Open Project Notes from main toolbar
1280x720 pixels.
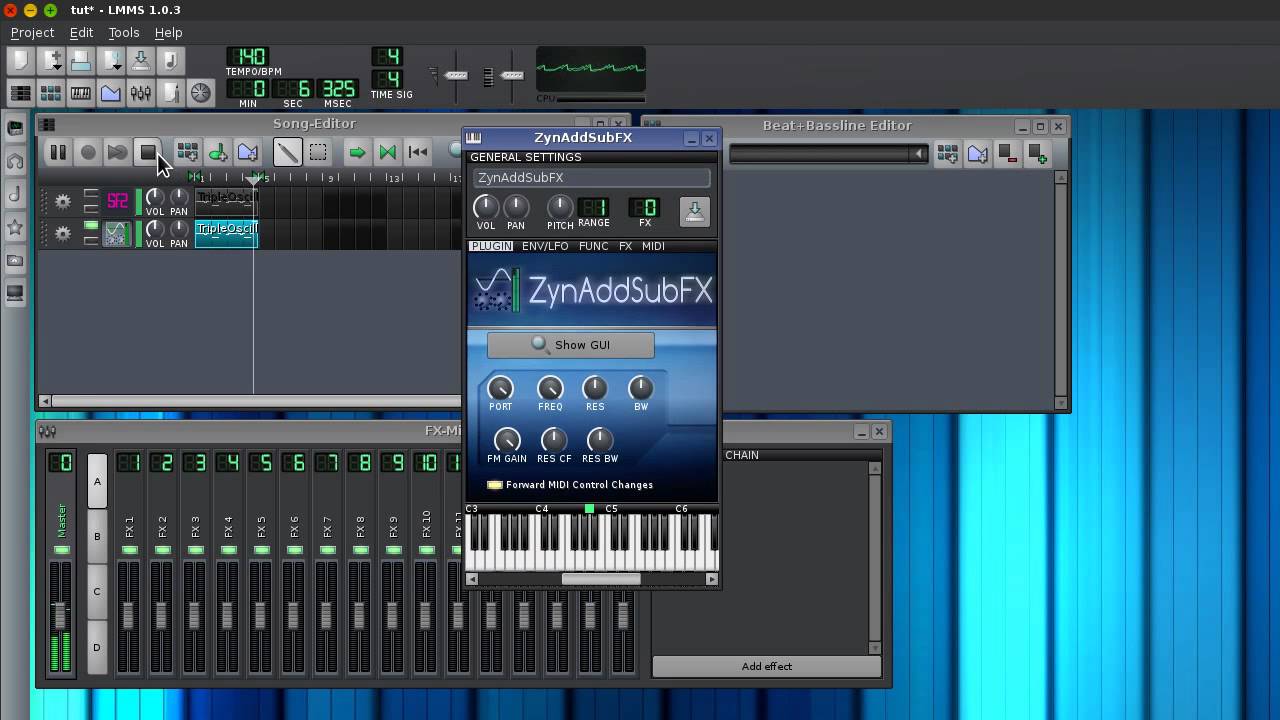coord(171,93)
